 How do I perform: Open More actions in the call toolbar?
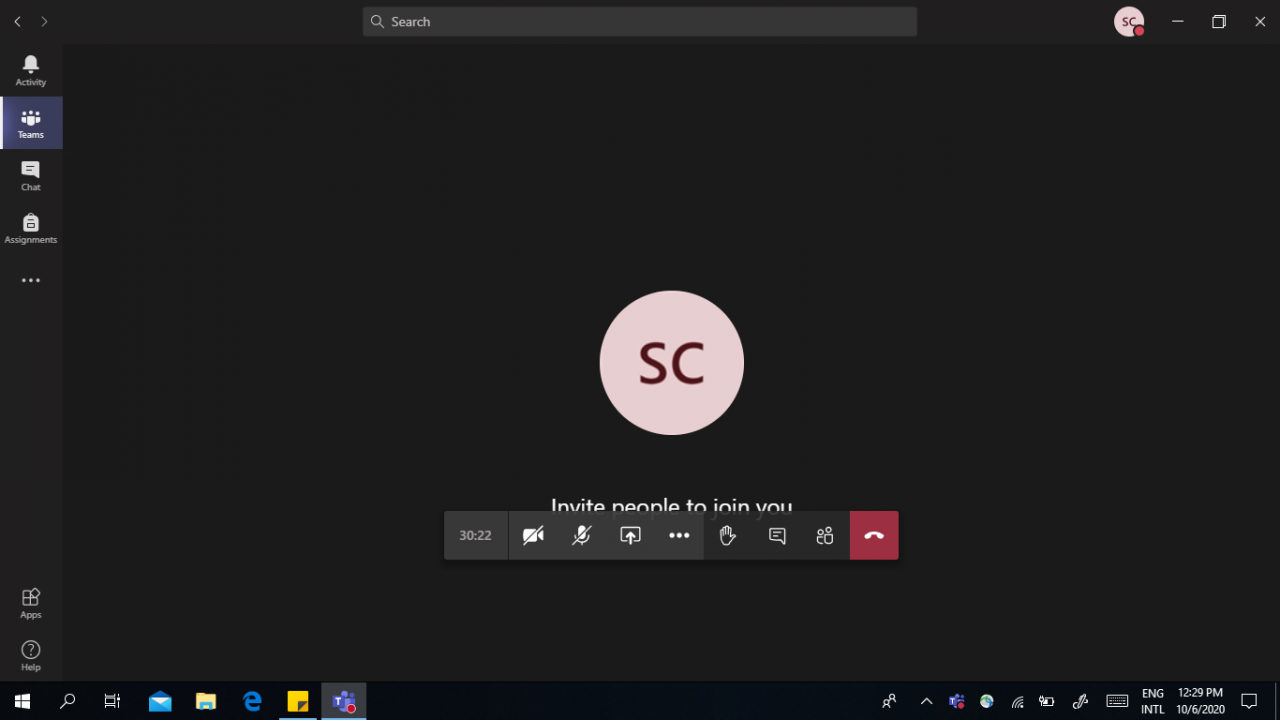tap(679, 535)
